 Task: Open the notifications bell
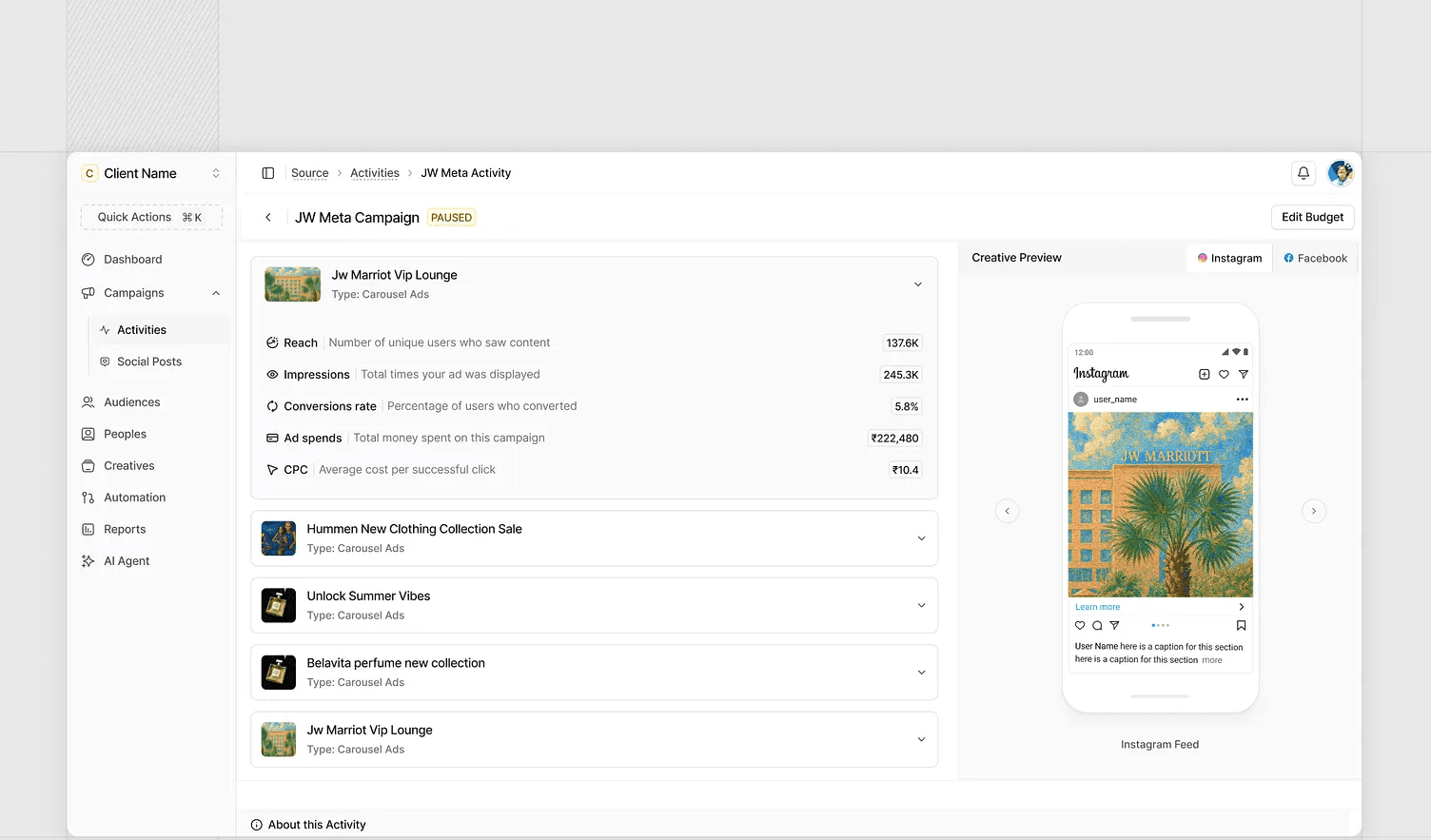coord(1304,173)
